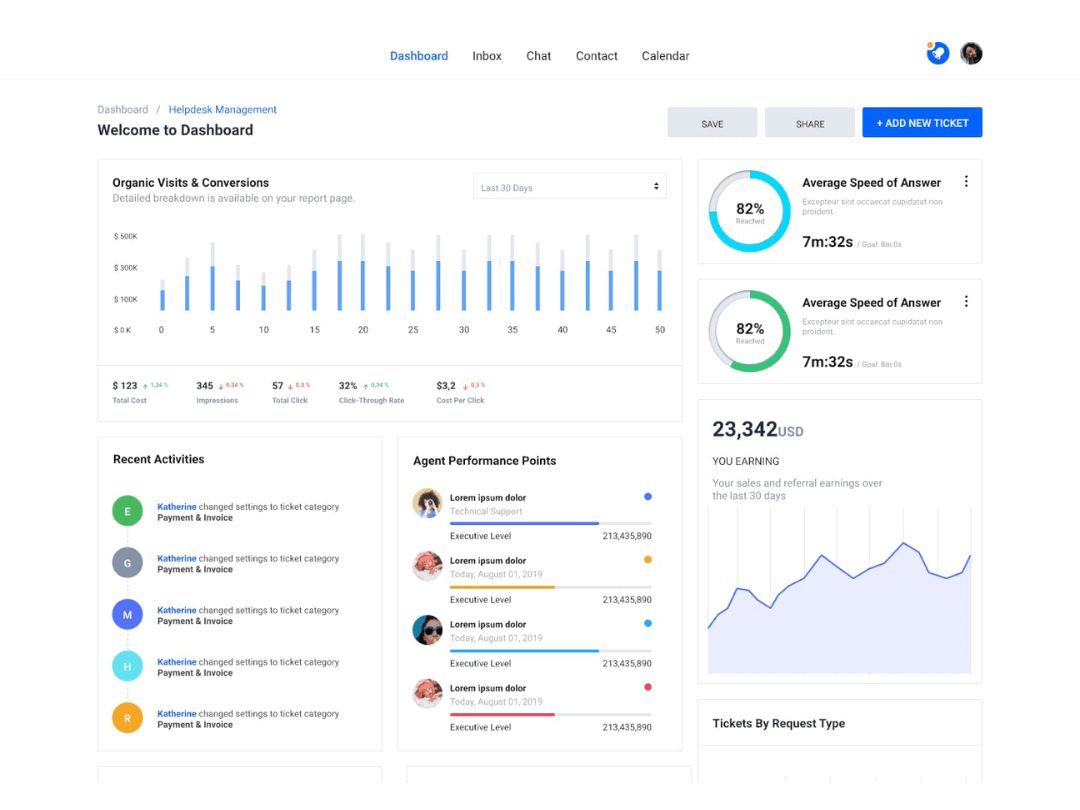Click the Organic Visits & Conversions title
Screen dimensions: 1080x810
191,183
